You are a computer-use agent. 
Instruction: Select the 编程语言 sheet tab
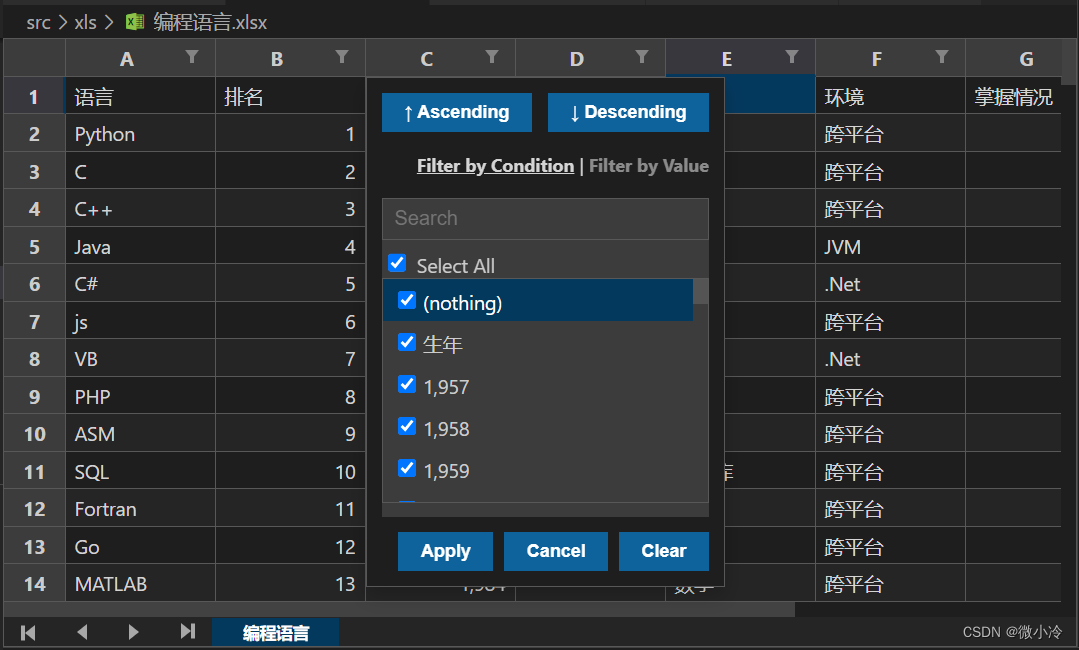coord(275,632)
